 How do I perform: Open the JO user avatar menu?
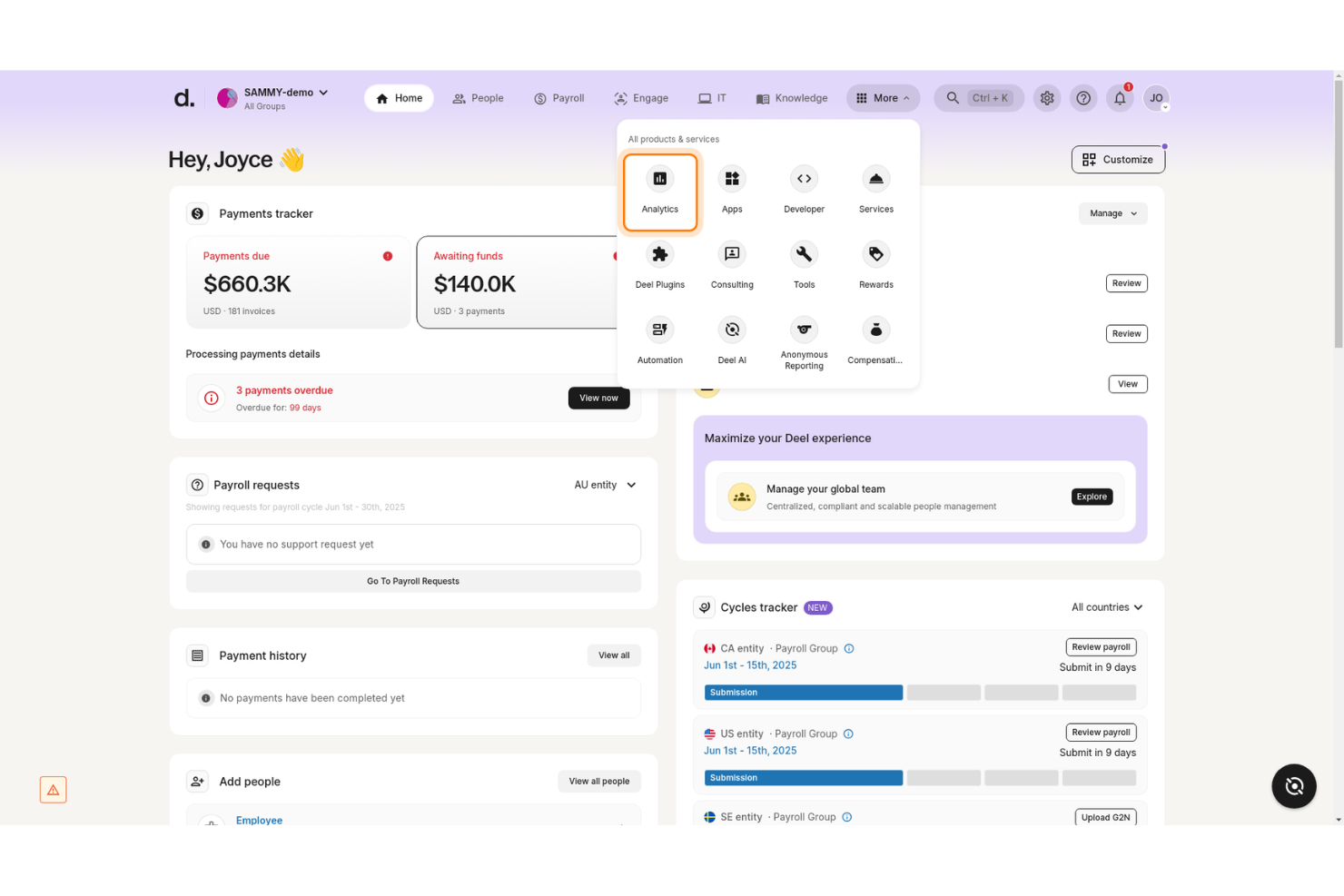click(x=1156, y=98)
